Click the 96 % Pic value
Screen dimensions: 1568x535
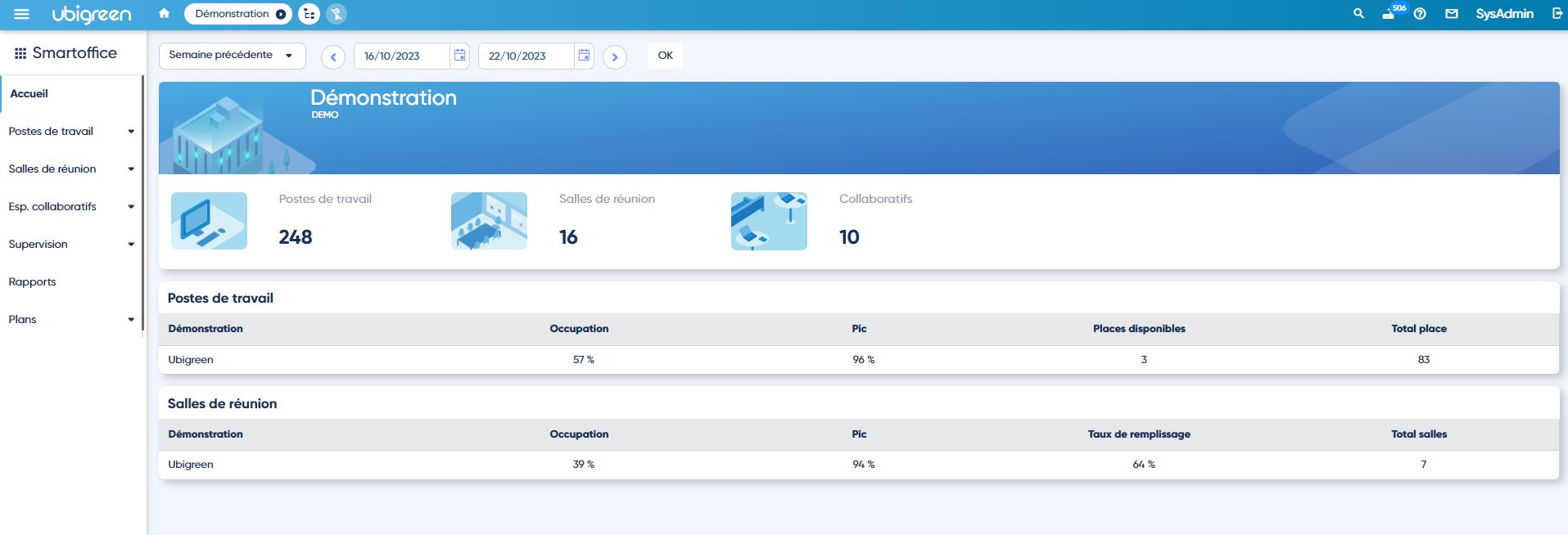tap(864, 360)
